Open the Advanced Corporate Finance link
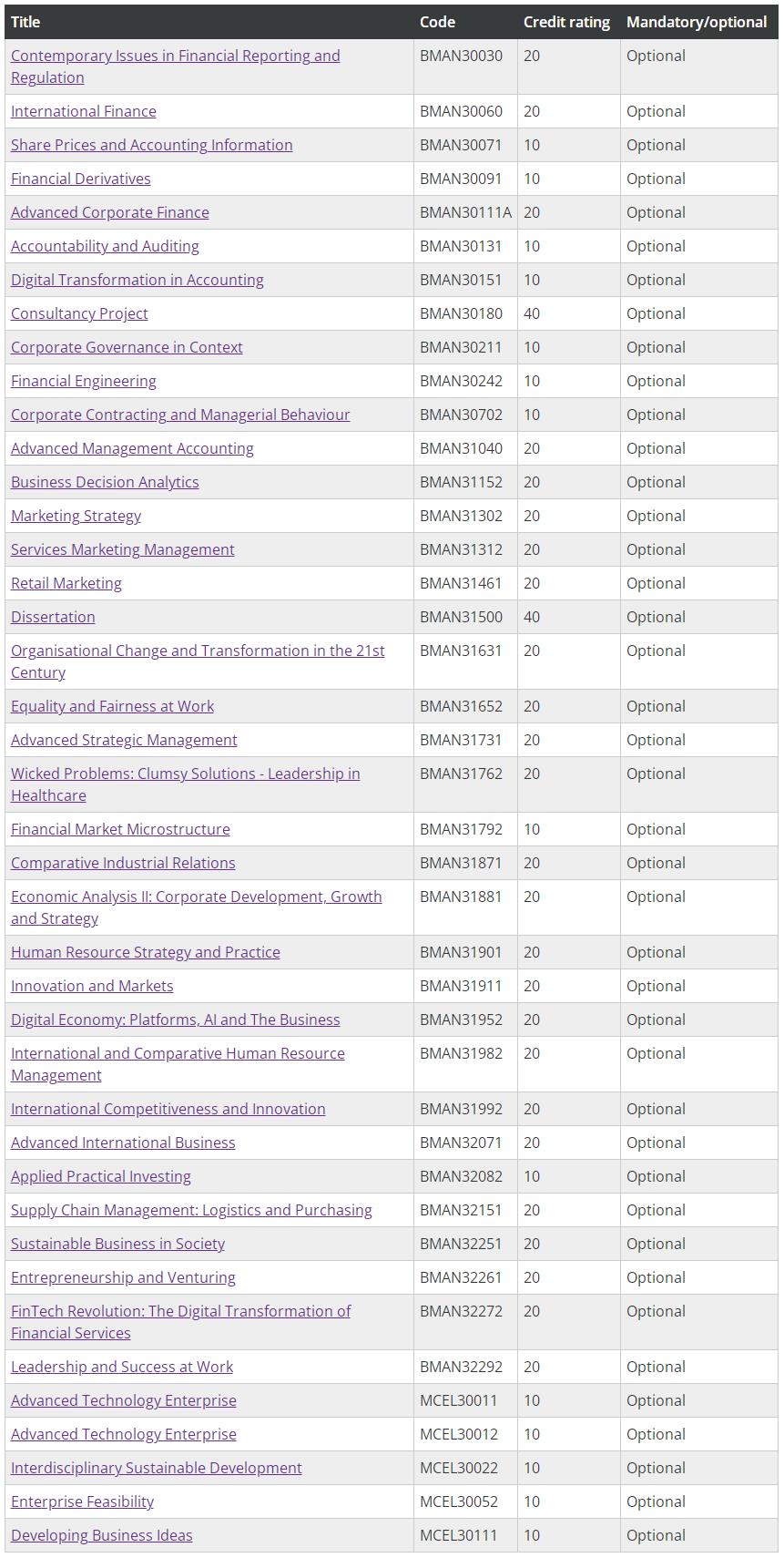The image size is (784, 1568). click(110, 212)
